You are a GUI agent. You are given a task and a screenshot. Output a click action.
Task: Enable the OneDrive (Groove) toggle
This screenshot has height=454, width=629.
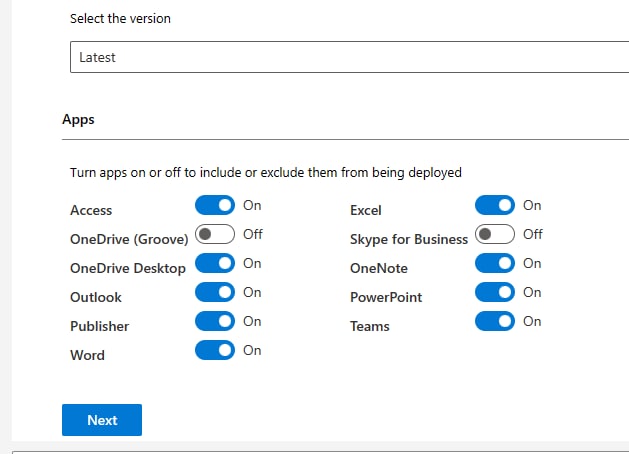(x=215, y=234)
